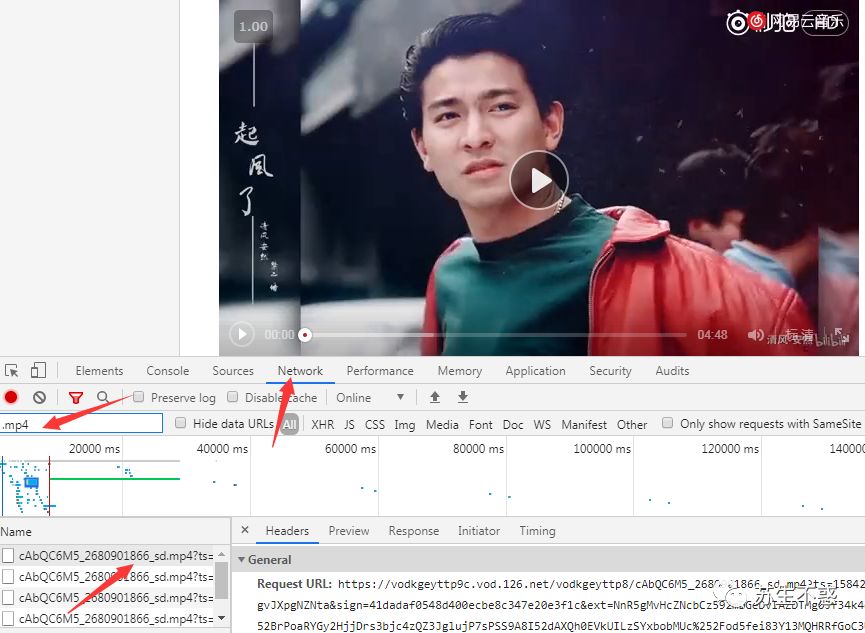This screenshot has height=633, width=865.
Task: Select the Timing detail tab
Action: (x=537, y=531)
